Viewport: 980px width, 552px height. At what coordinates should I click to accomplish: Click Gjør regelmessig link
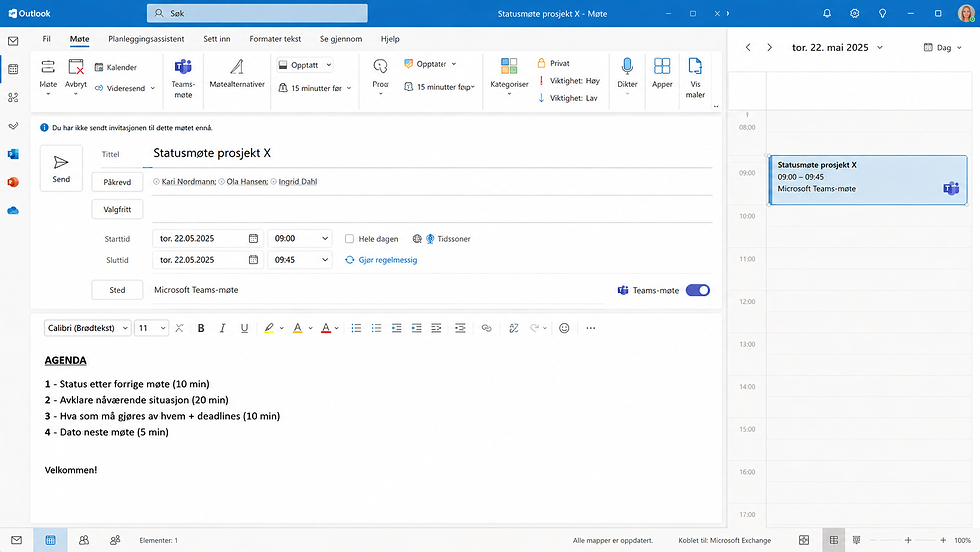point(381,260)
